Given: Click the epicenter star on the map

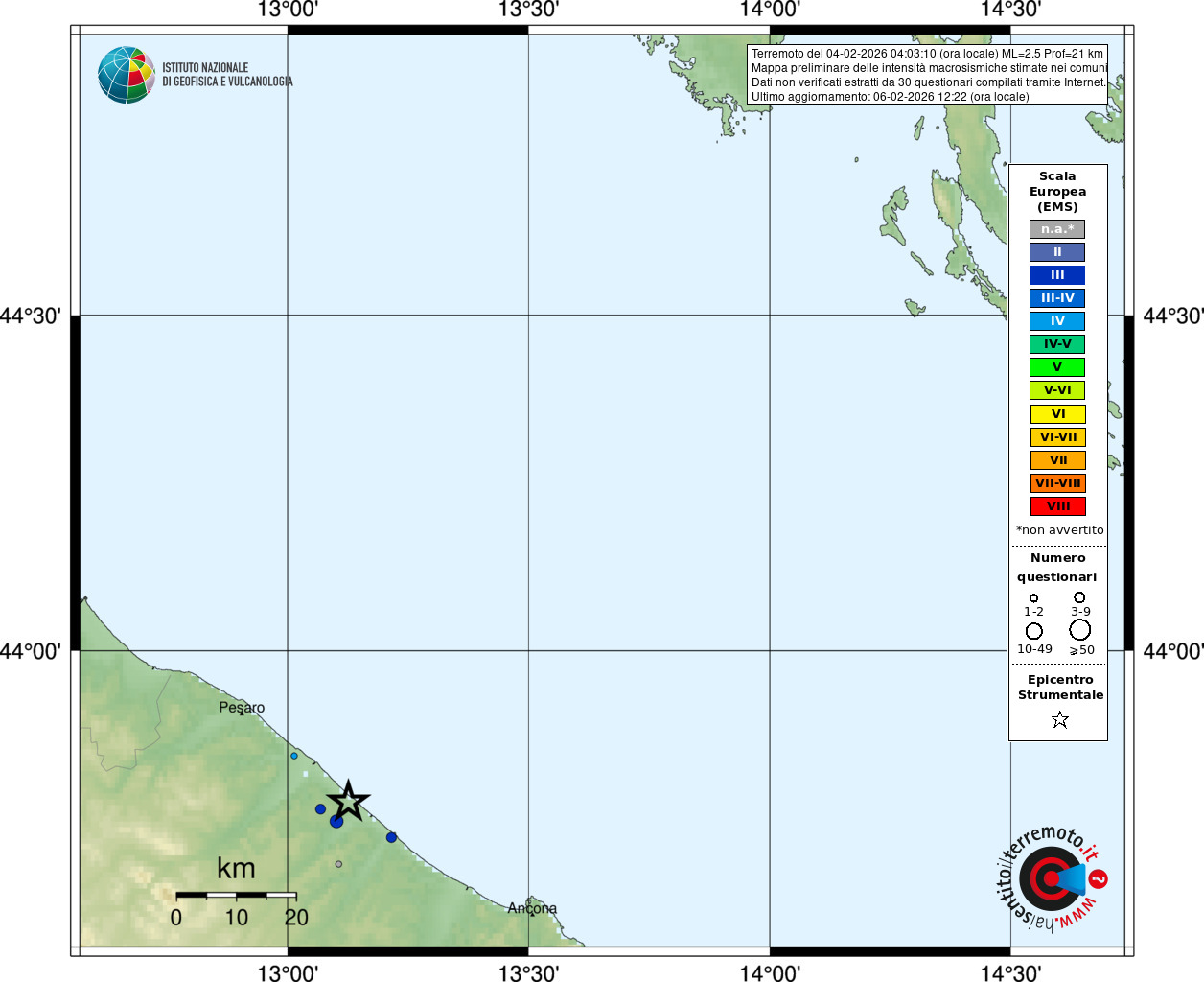Looking at the screenshot, I should (348, 801).
